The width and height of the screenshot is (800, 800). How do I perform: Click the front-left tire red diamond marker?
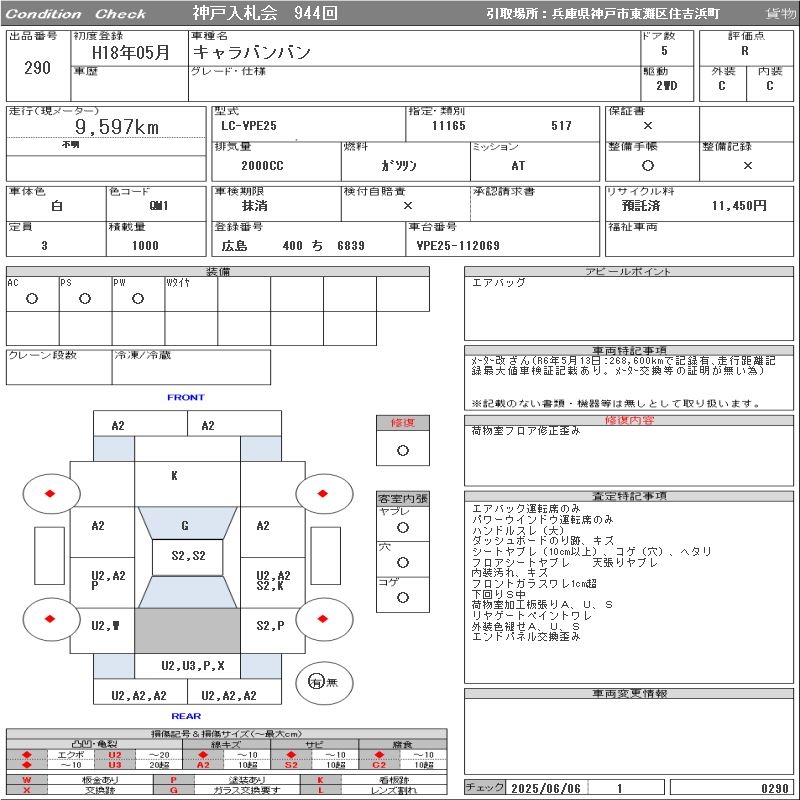click(50, 493)
